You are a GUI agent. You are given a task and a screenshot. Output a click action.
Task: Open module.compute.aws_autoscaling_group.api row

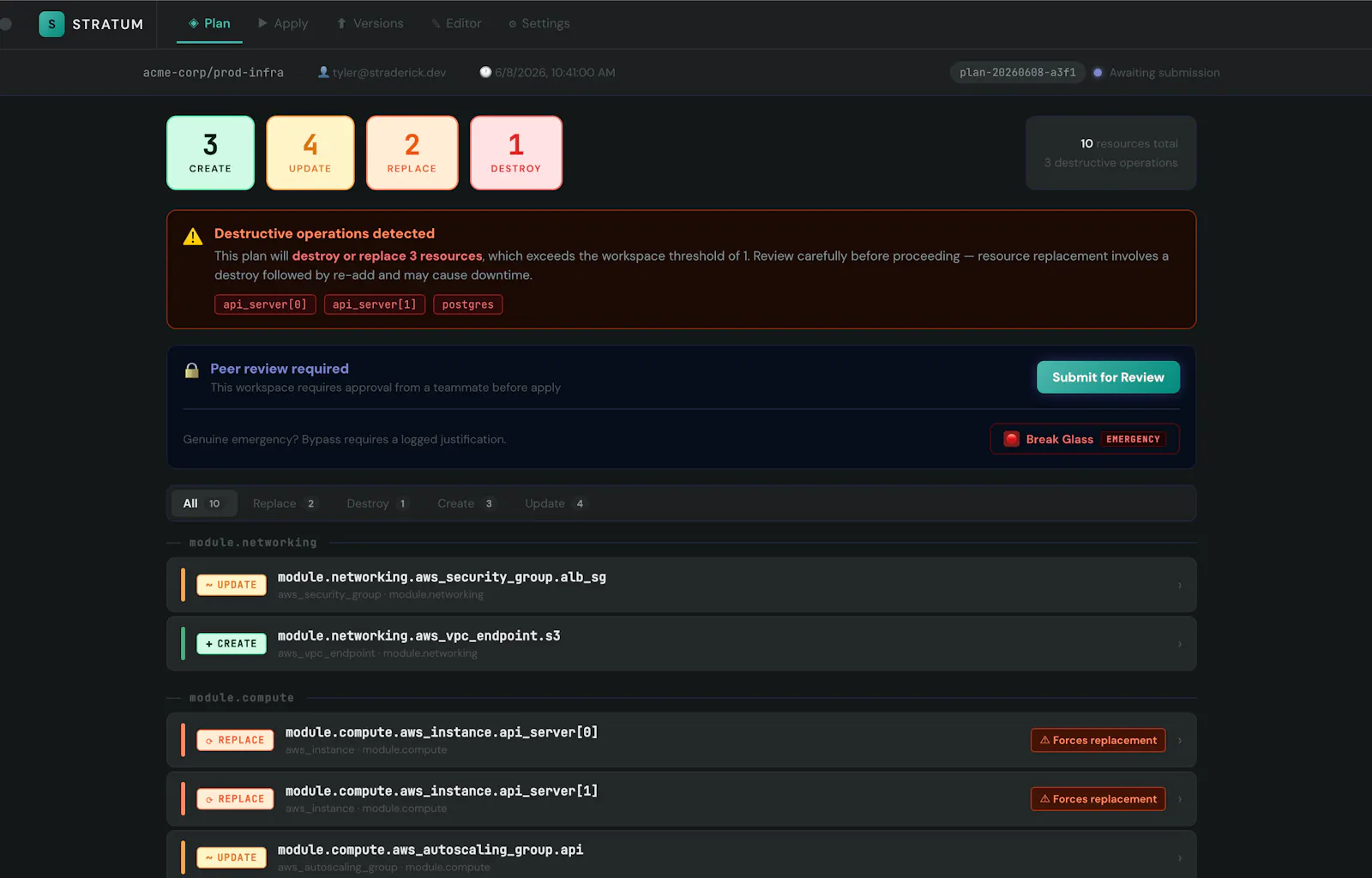(x=682, y=854)
